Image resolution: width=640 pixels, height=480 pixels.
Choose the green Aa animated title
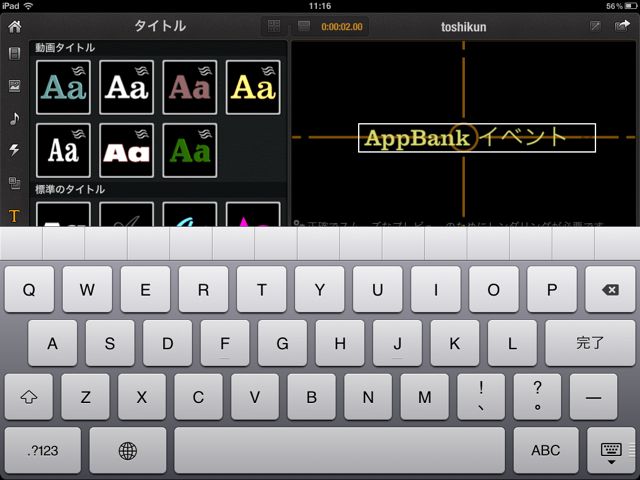pos(190,151)
